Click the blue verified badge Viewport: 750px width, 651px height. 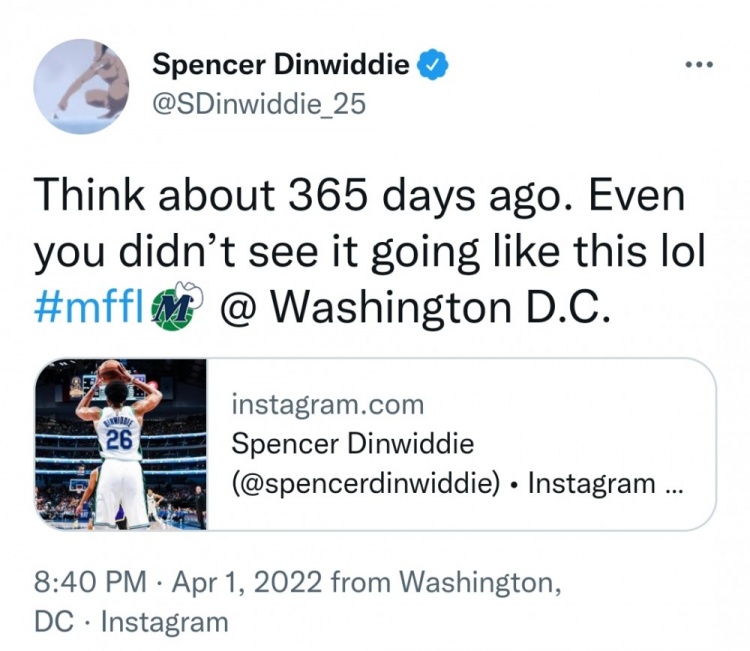pyautogui.click(x=433, y=66)
